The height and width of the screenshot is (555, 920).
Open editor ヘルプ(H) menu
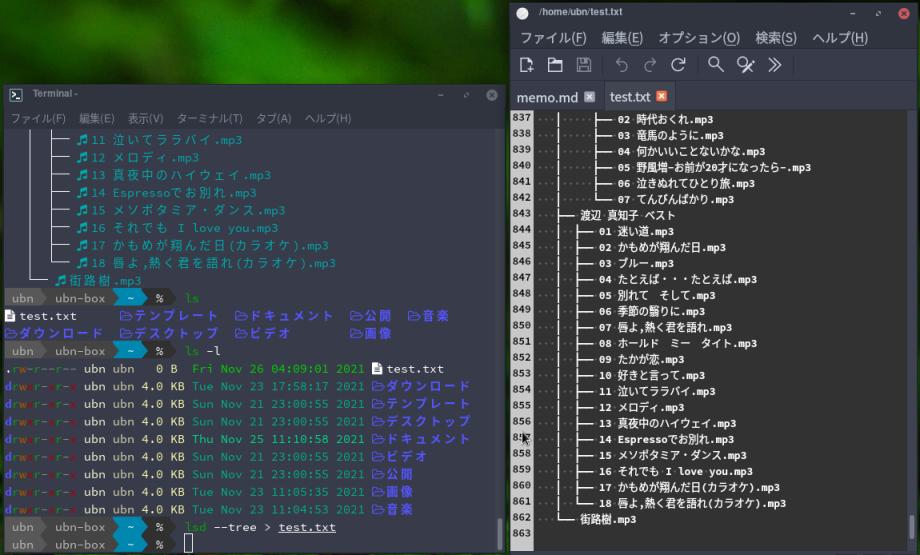point(840,38)
